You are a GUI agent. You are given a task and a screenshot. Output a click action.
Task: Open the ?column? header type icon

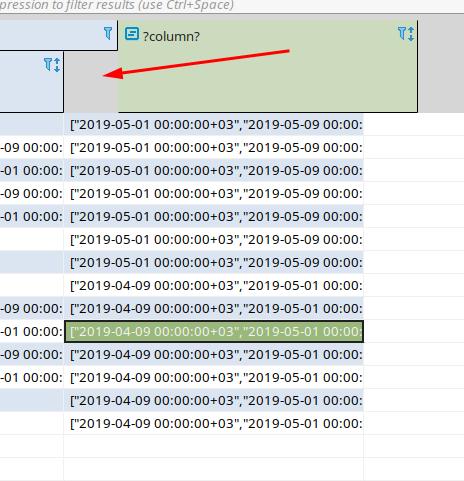132,34
